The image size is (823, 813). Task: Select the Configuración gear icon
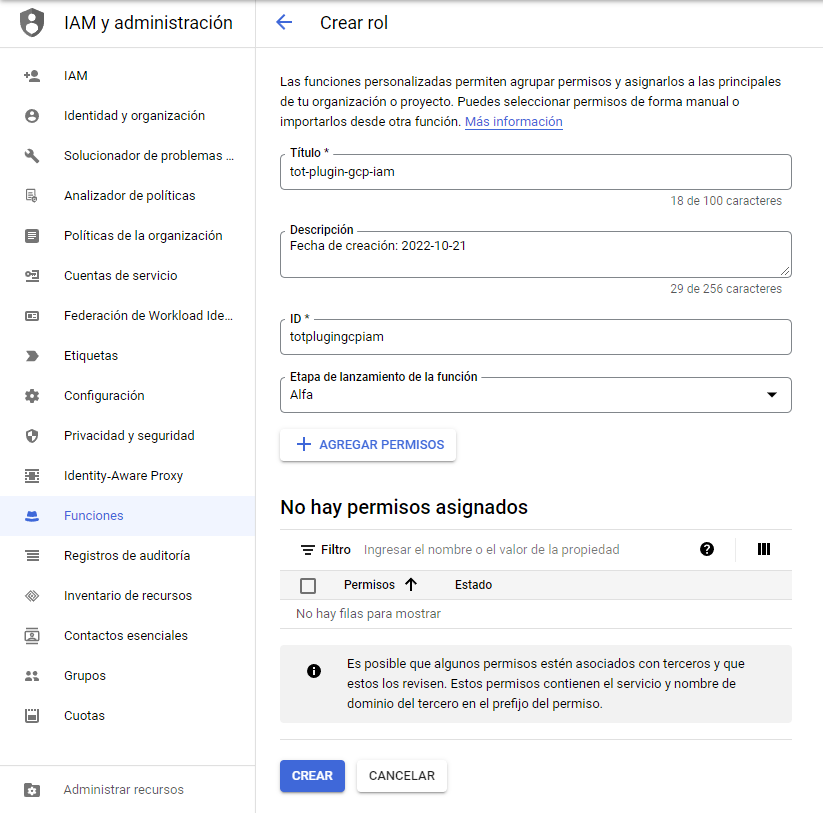32,396
